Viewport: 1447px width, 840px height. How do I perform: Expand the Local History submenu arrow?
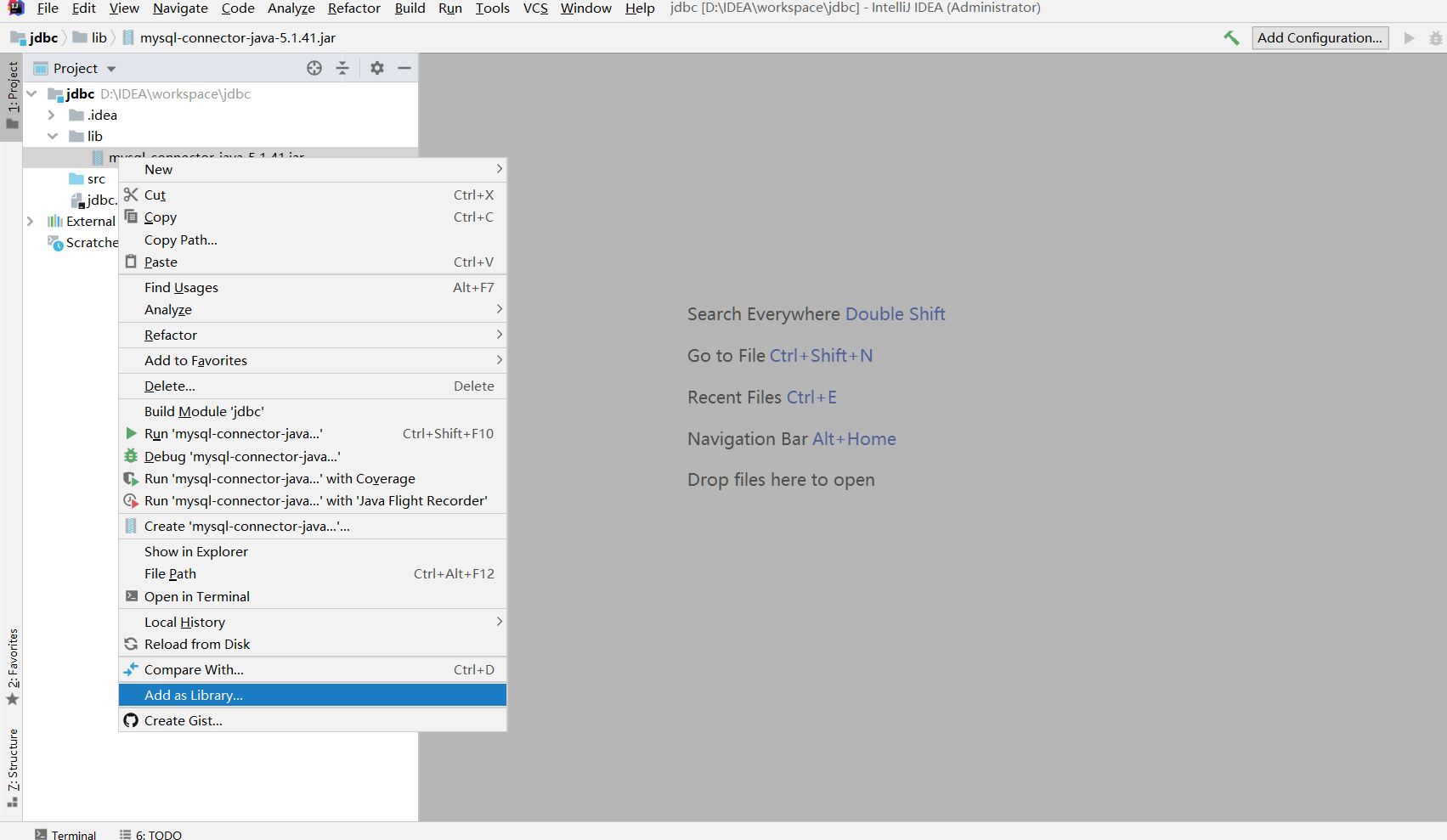pyautogui.click(x=499, y=622)
